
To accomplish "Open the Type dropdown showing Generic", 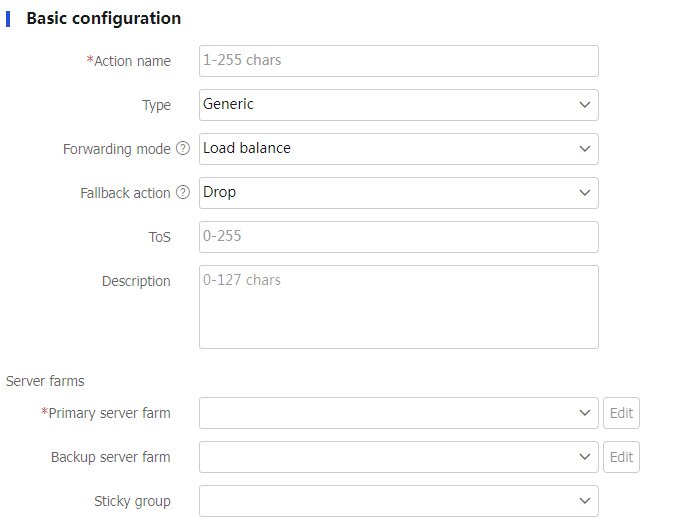I will click(398, 105).
